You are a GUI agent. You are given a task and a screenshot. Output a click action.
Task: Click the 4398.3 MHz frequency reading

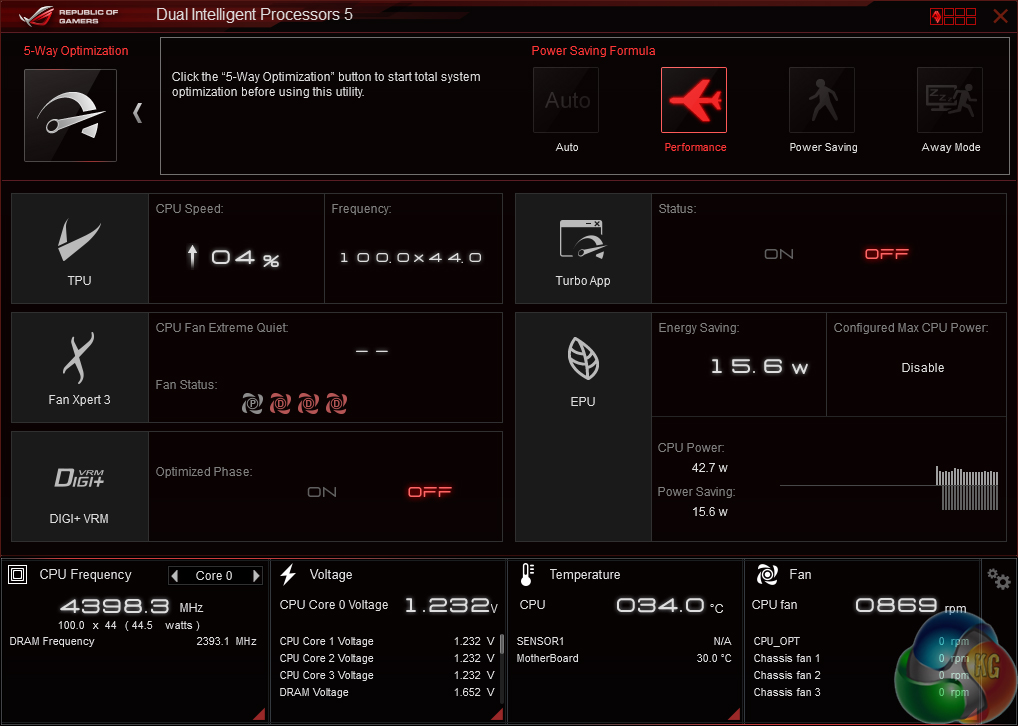[x=131, y=607]
